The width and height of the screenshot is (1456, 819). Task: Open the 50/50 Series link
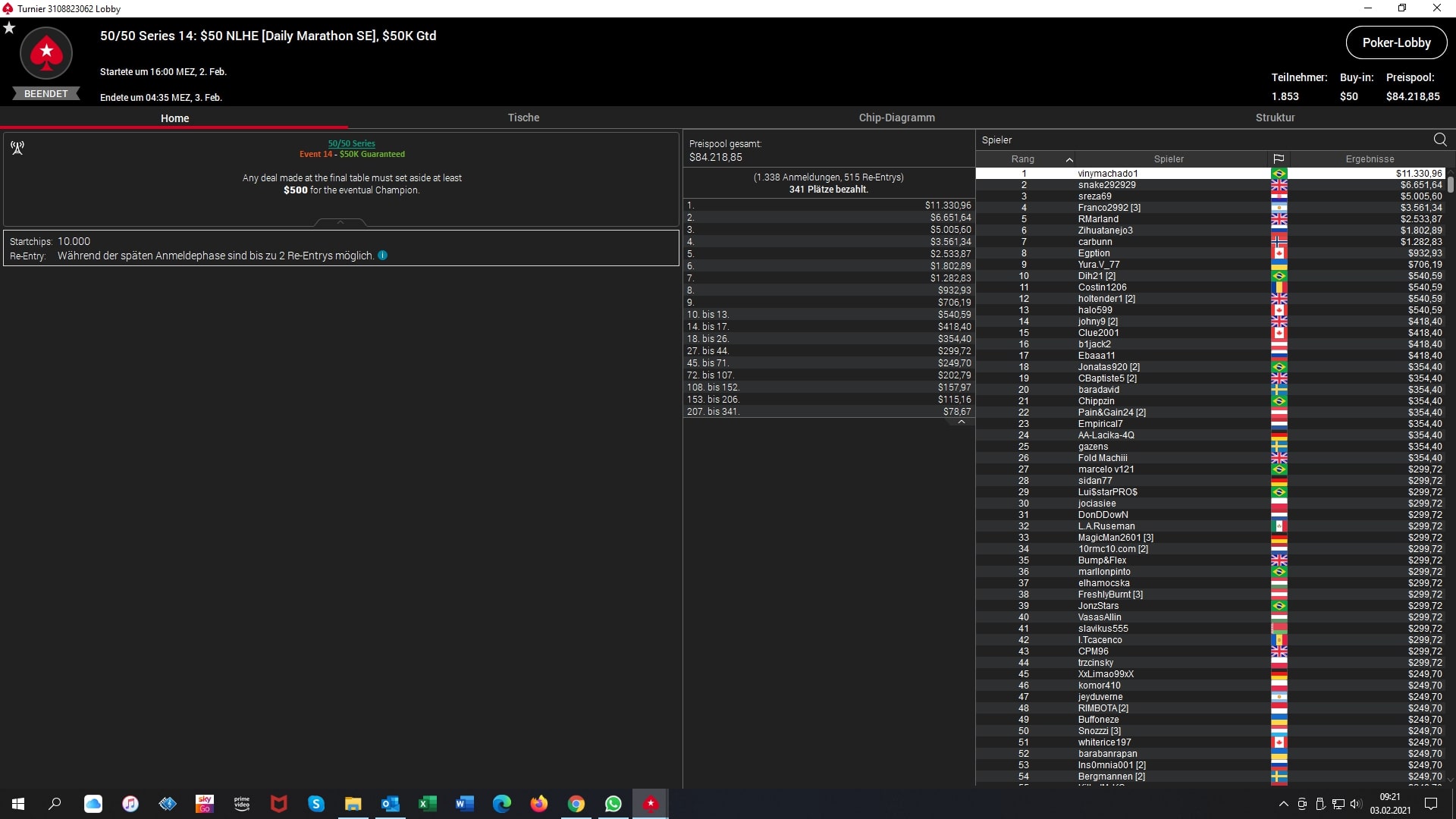coord(351,143)
